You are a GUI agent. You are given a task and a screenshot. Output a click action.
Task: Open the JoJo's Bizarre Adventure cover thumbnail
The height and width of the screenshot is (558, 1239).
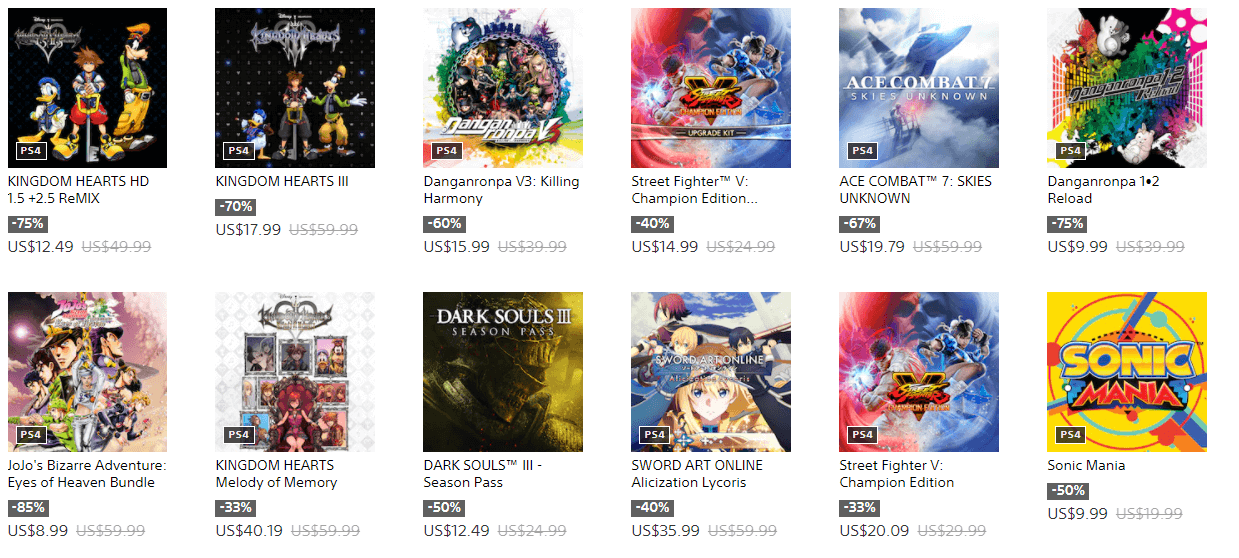tap(87, 372)
